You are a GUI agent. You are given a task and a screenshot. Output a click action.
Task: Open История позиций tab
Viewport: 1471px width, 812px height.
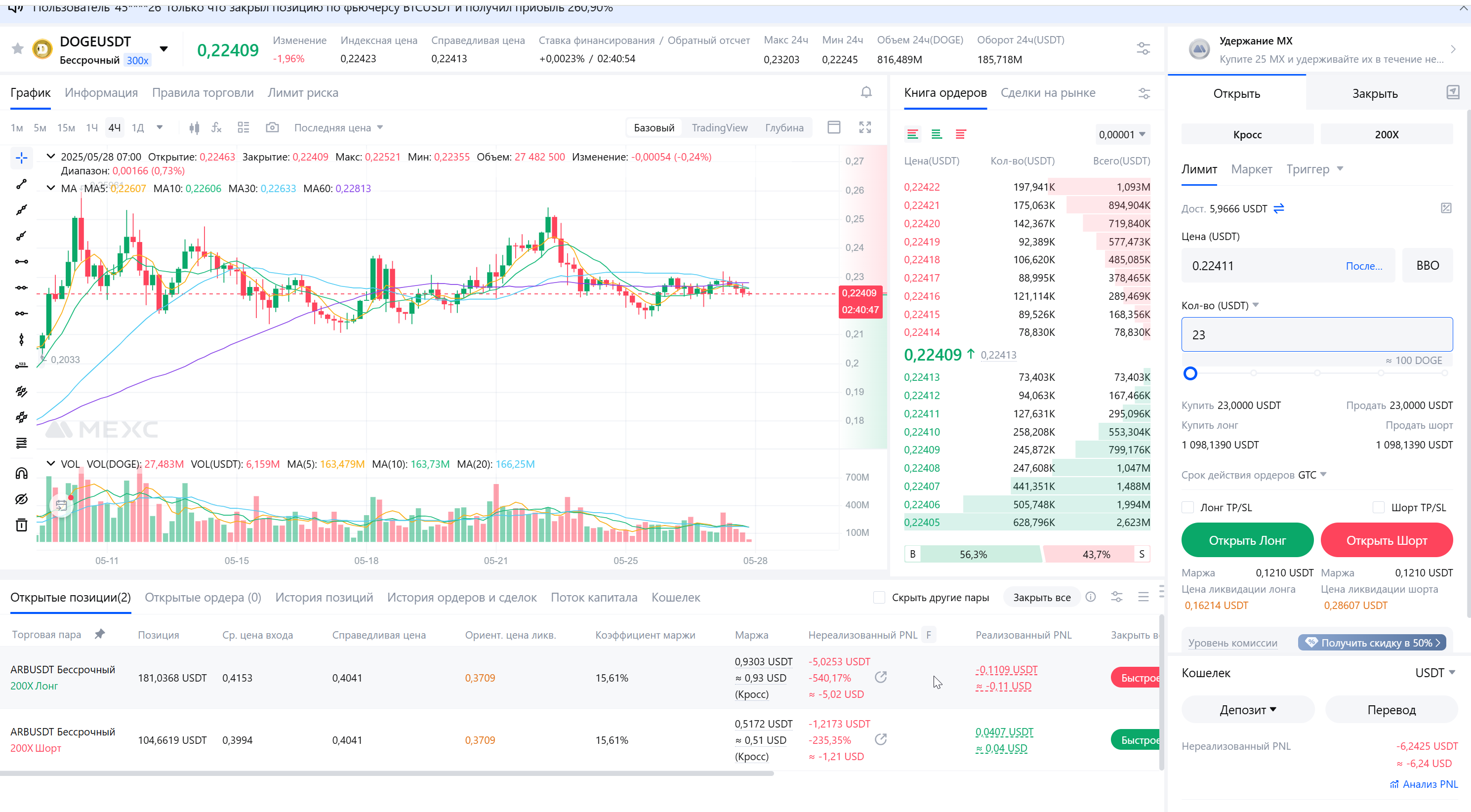[x=324, y=597]
